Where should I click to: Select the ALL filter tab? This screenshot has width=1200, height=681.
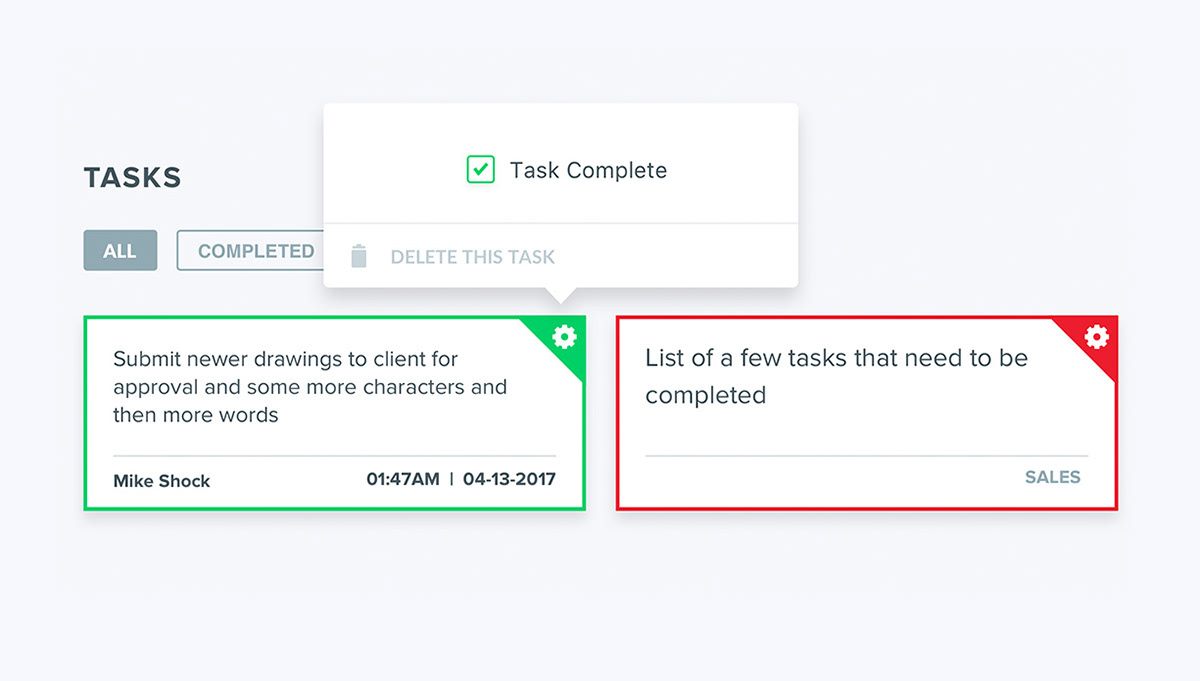point(120,251)
